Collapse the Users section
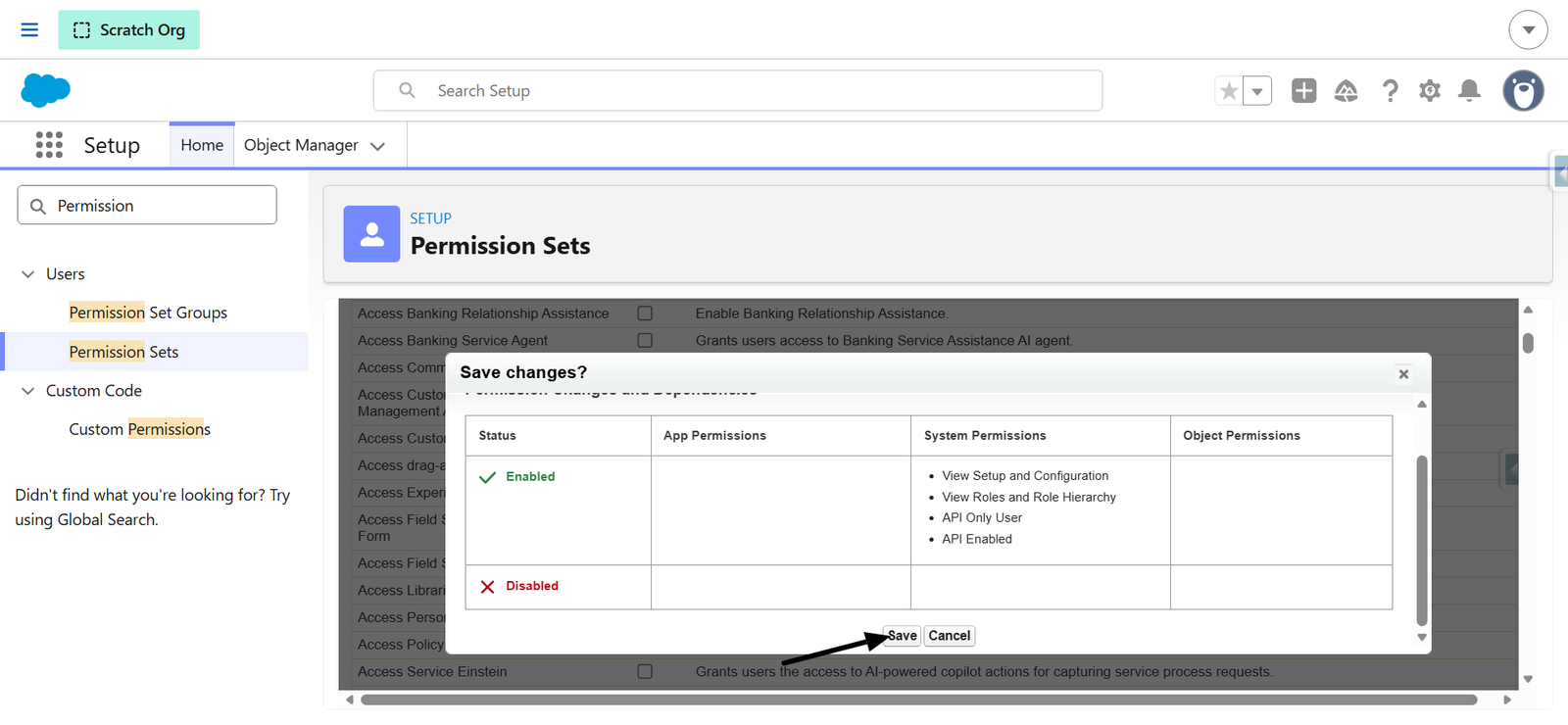Screen dimensions: 1568x725 [x=28, y=274]
